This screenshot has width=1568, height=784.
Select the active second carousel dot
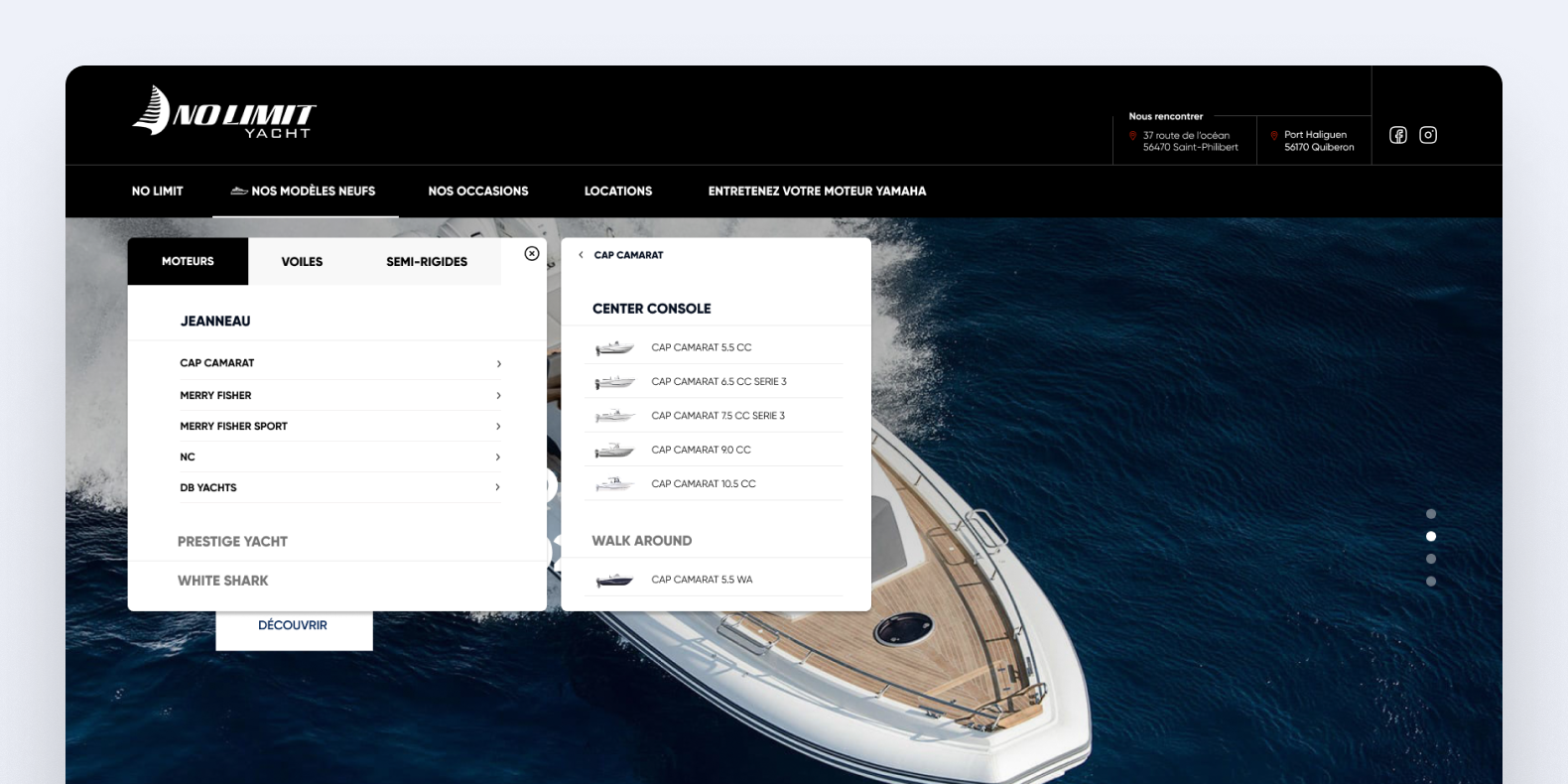pyautogui.click(x=1431, y=536)
